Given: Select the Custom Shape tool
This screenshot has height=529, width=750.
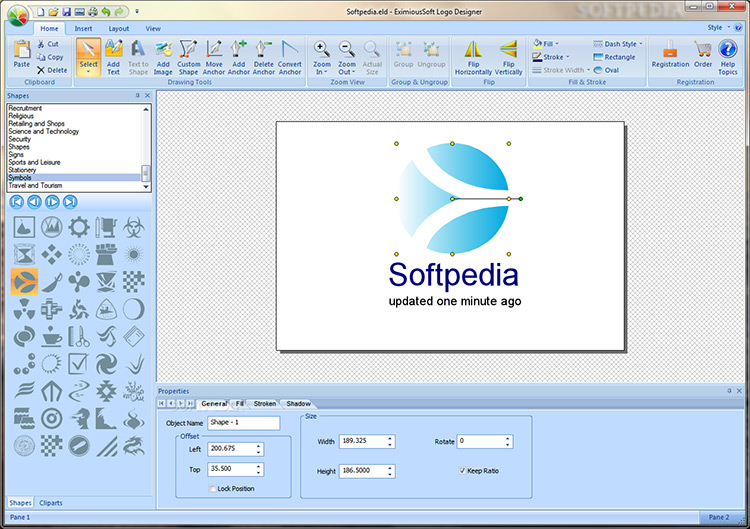Looking at the screenshot, I should [188, 57].
